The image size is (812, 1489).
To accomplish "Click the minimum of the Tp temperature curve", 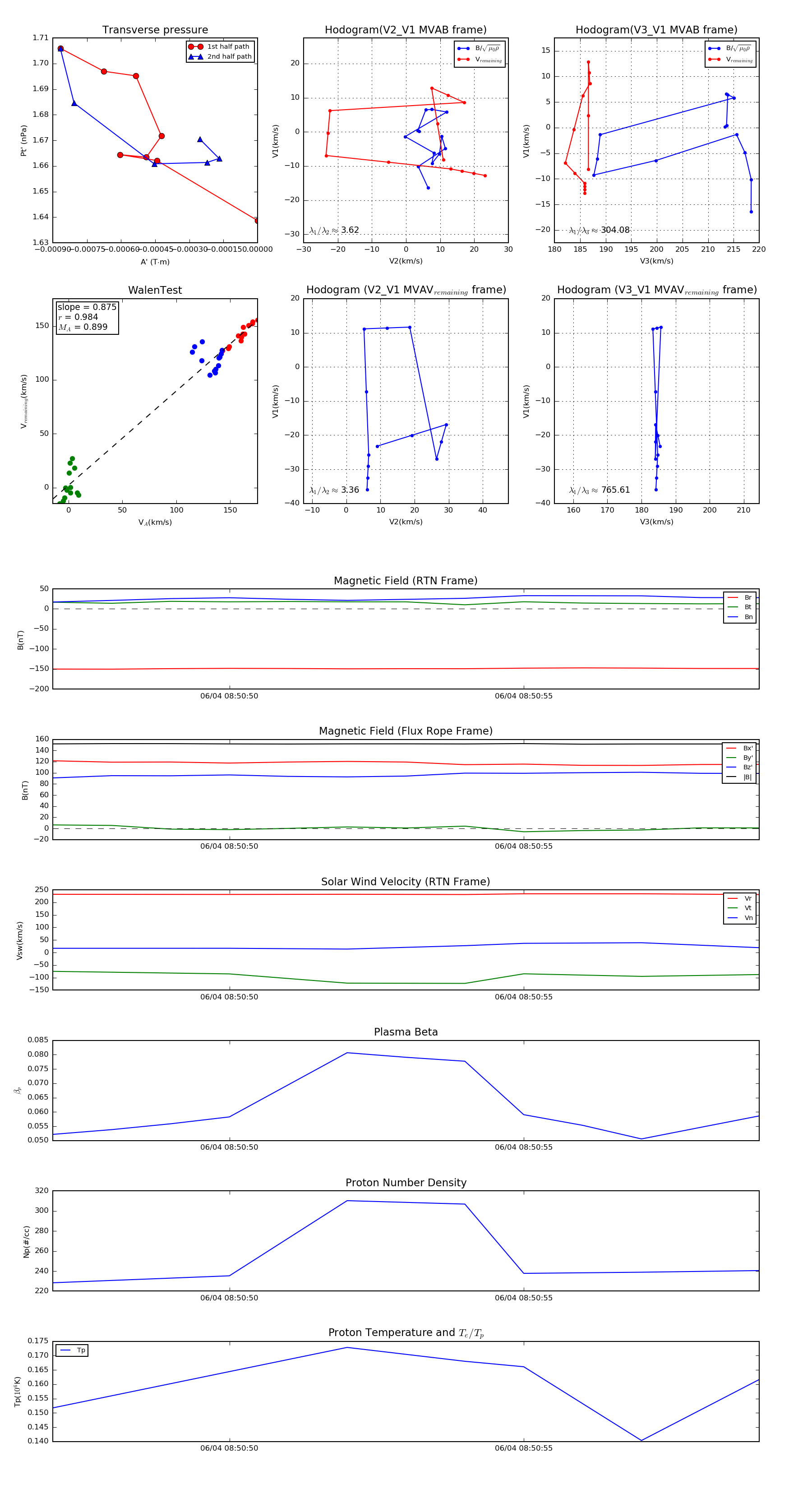I will (x=641, y=1440).
